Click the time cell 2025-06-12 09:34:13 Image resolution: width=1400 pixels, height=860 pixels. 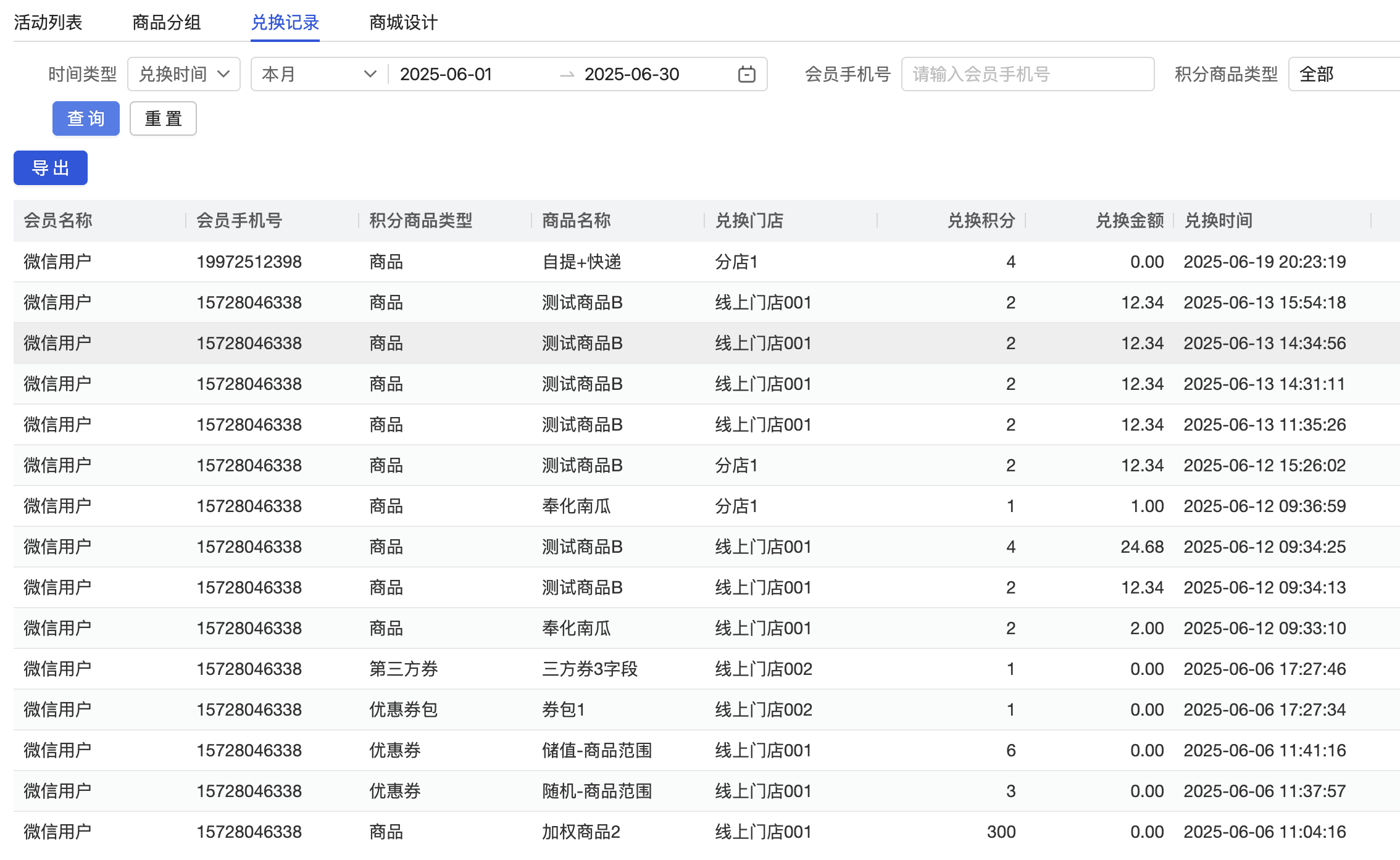click(x=1265, y=587)
